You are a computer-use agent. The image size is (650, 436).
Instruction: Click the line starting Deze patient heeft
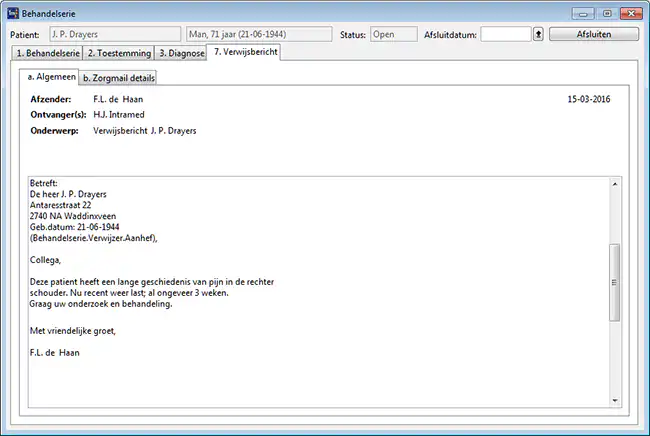[x=152, y=282]
